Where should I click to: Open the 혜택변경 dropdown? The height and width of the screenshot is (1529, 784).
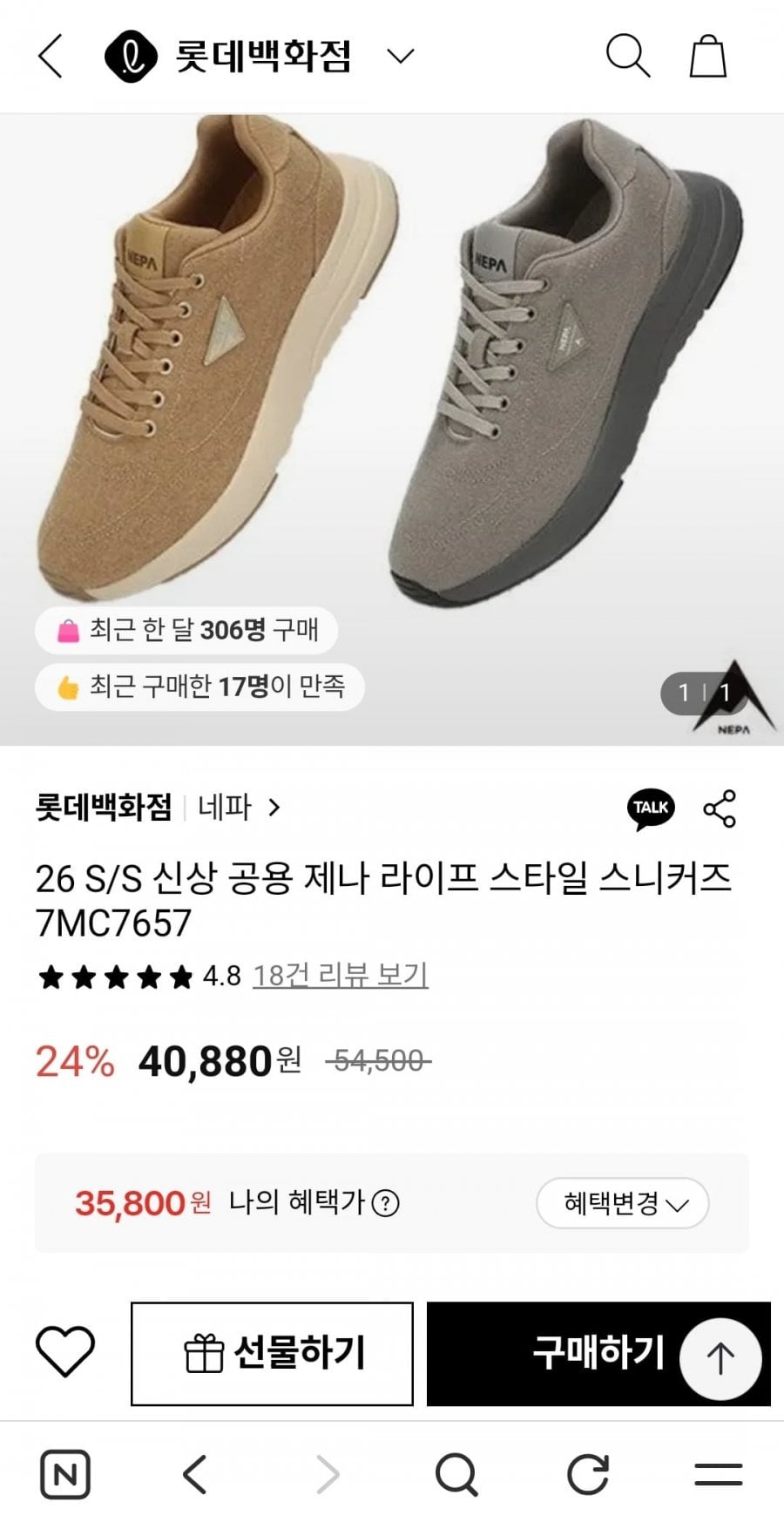623,1203
